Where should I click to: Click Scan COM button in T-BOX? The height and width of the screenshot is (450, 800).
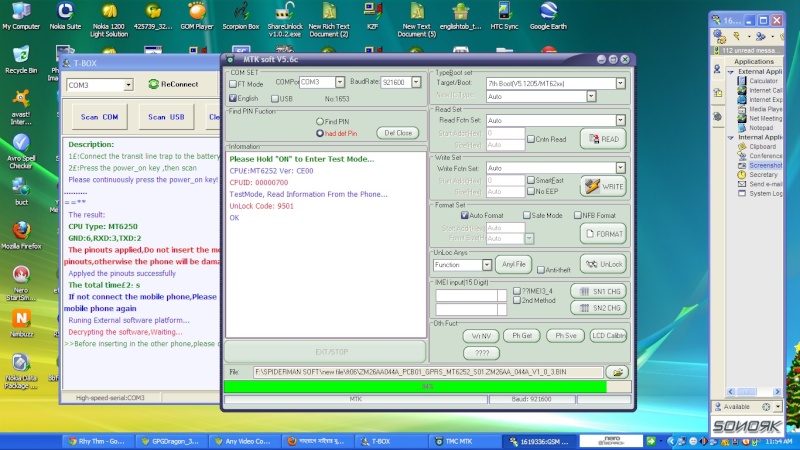(x=99, y=117)
